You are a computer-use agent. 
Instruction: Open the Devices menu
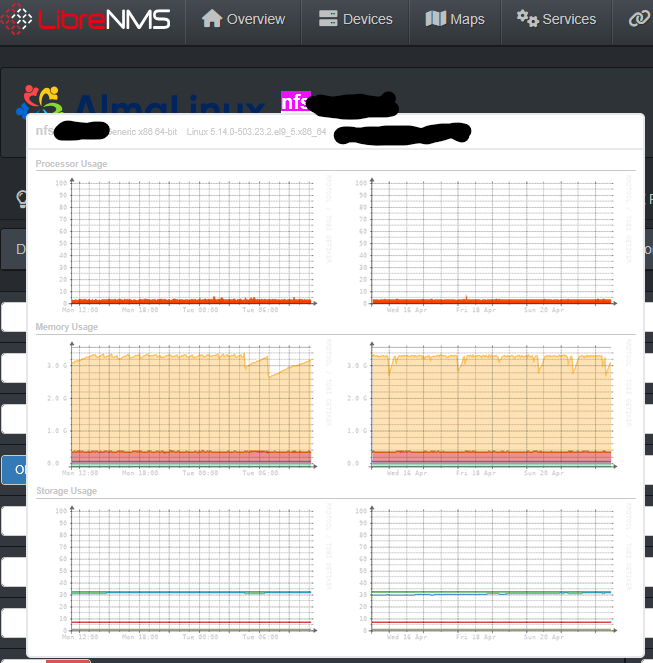[355, 19]
